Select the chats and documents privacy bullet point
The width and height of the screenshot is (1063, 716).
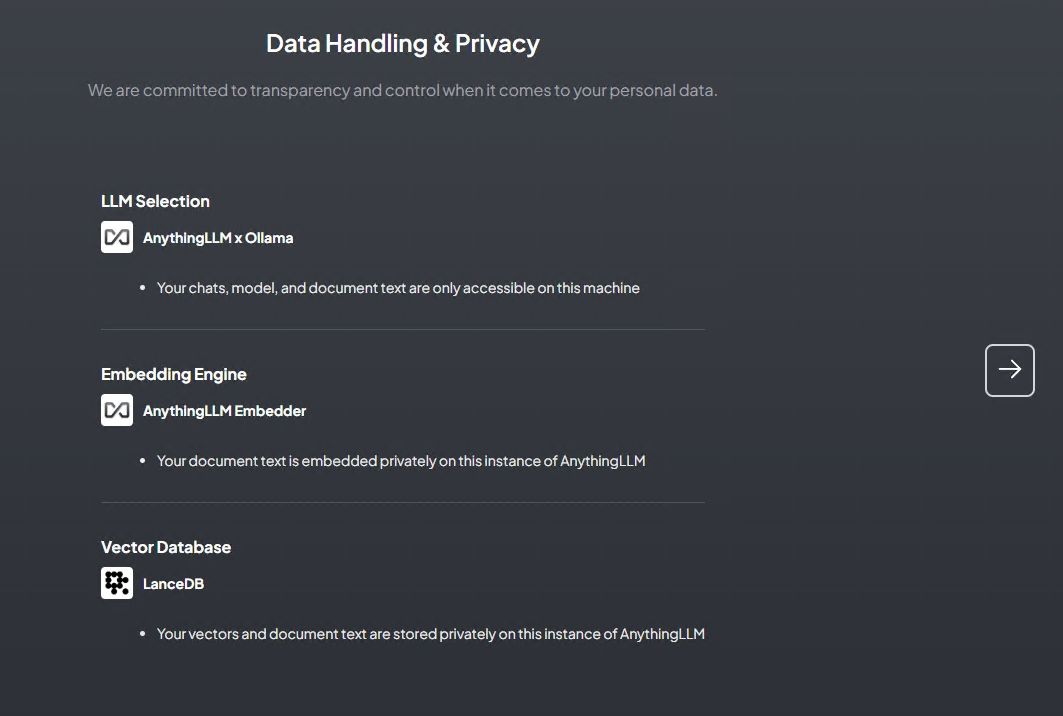click(398, 287)
